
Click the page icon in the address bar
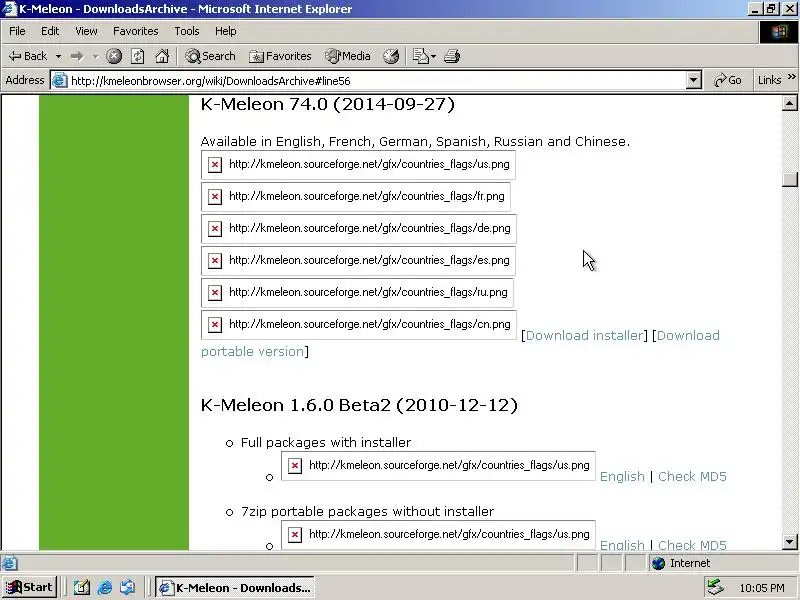pos(60,81)
